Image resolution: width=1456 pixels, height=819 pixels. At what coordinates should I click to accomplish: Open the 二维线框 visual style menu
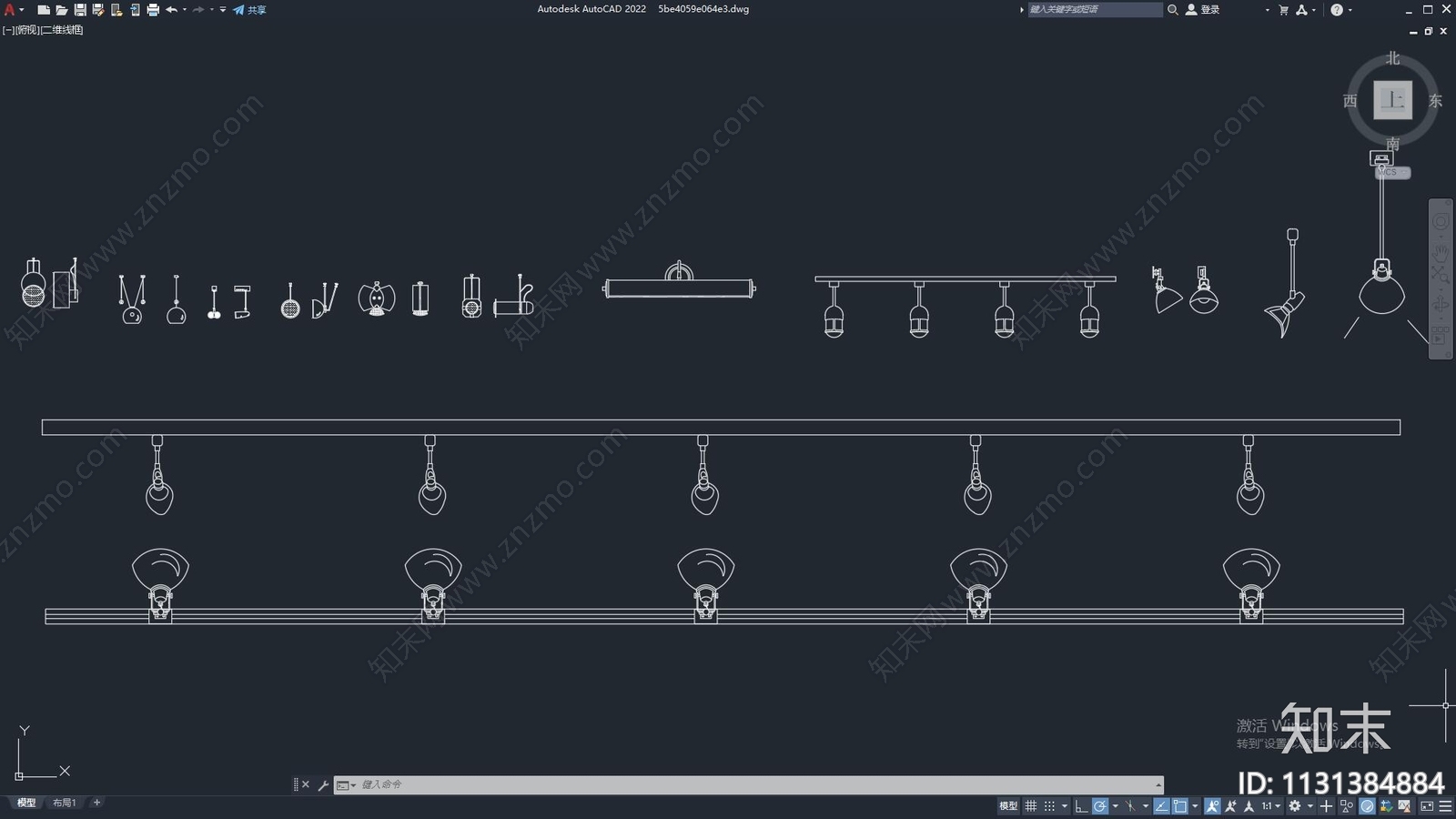pos(62,30)
